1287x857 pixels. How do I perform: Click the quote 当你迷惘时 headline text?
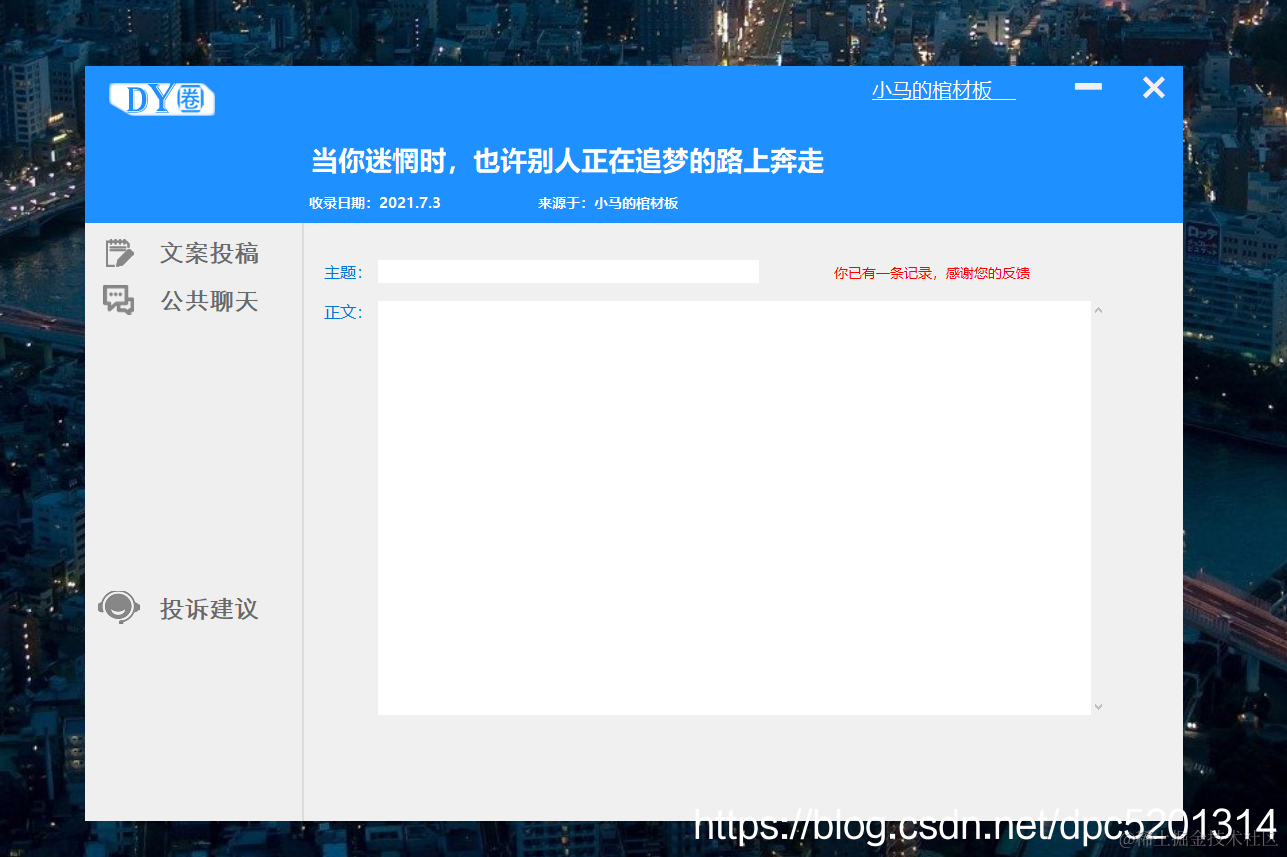(566, 161)
